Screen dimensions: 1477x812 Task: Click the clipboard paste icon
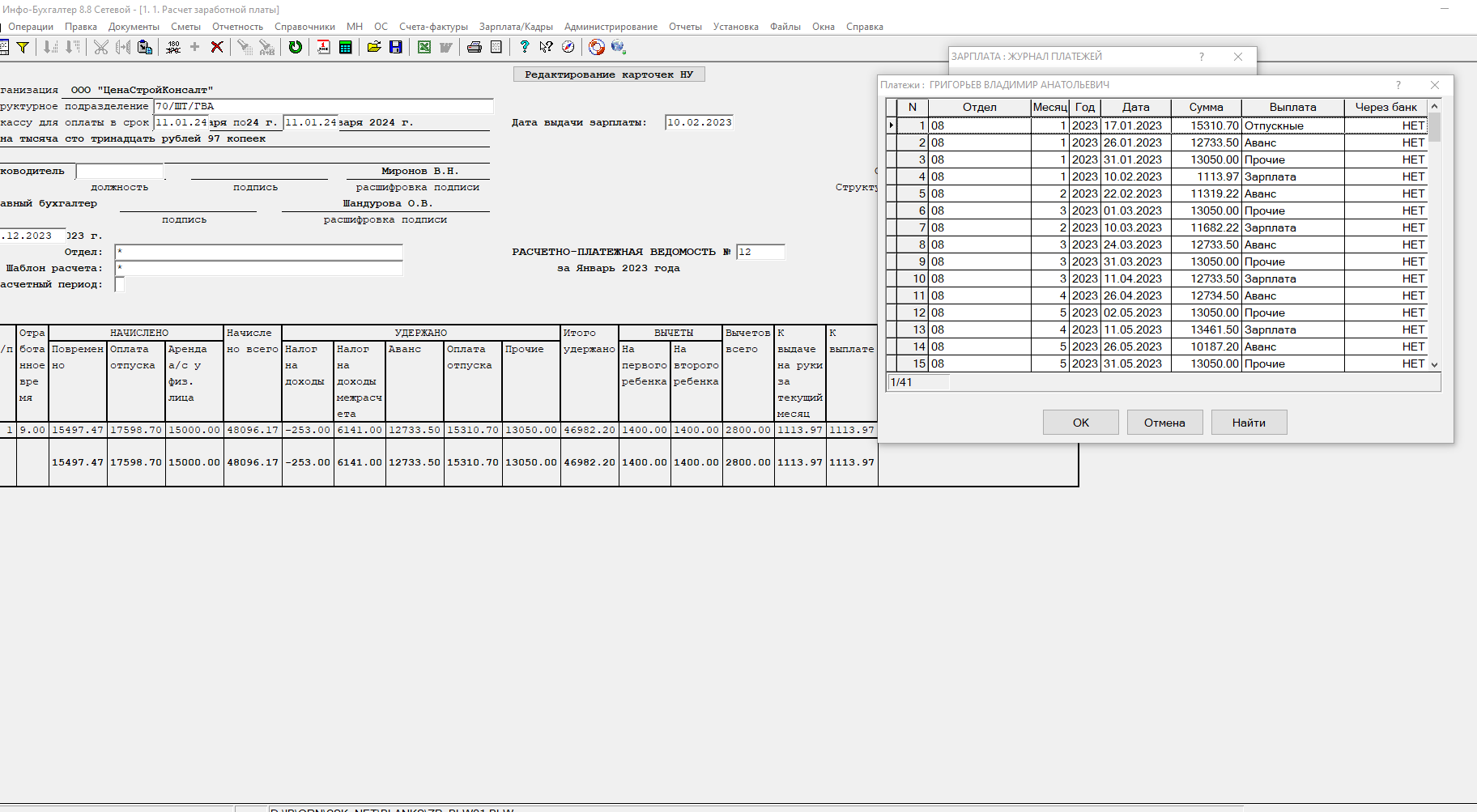(145, 47)
